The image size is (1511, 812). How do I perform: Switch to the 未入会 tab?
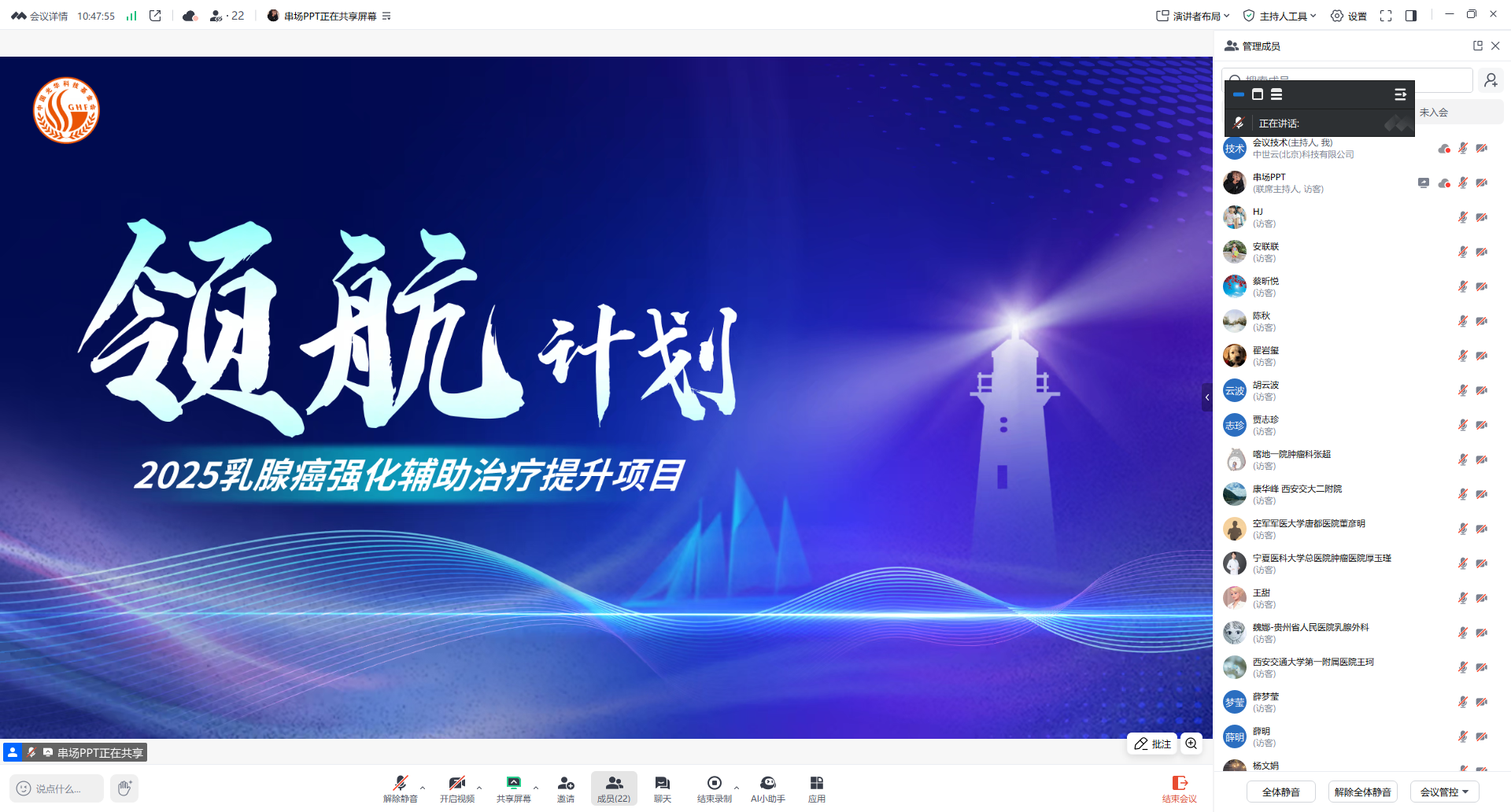click(x=1434, y=112)
